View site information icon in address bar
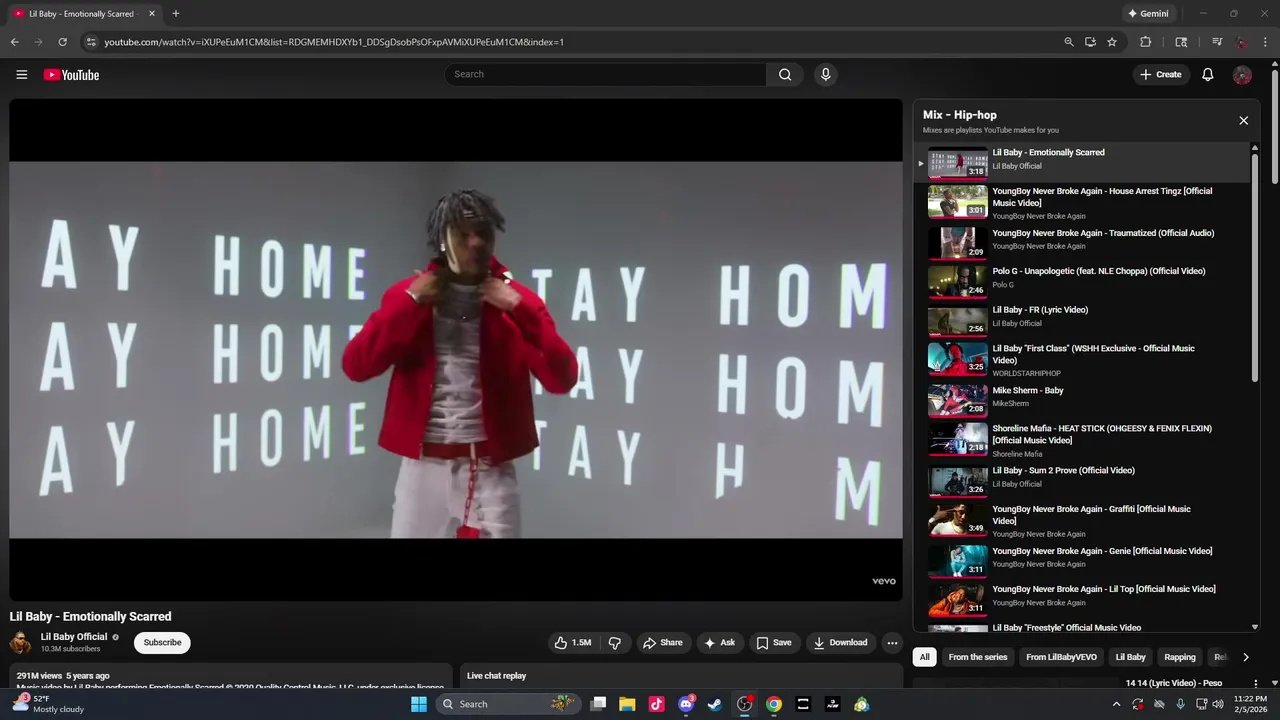Screen dimensions: 1280x720 (91, 42)
